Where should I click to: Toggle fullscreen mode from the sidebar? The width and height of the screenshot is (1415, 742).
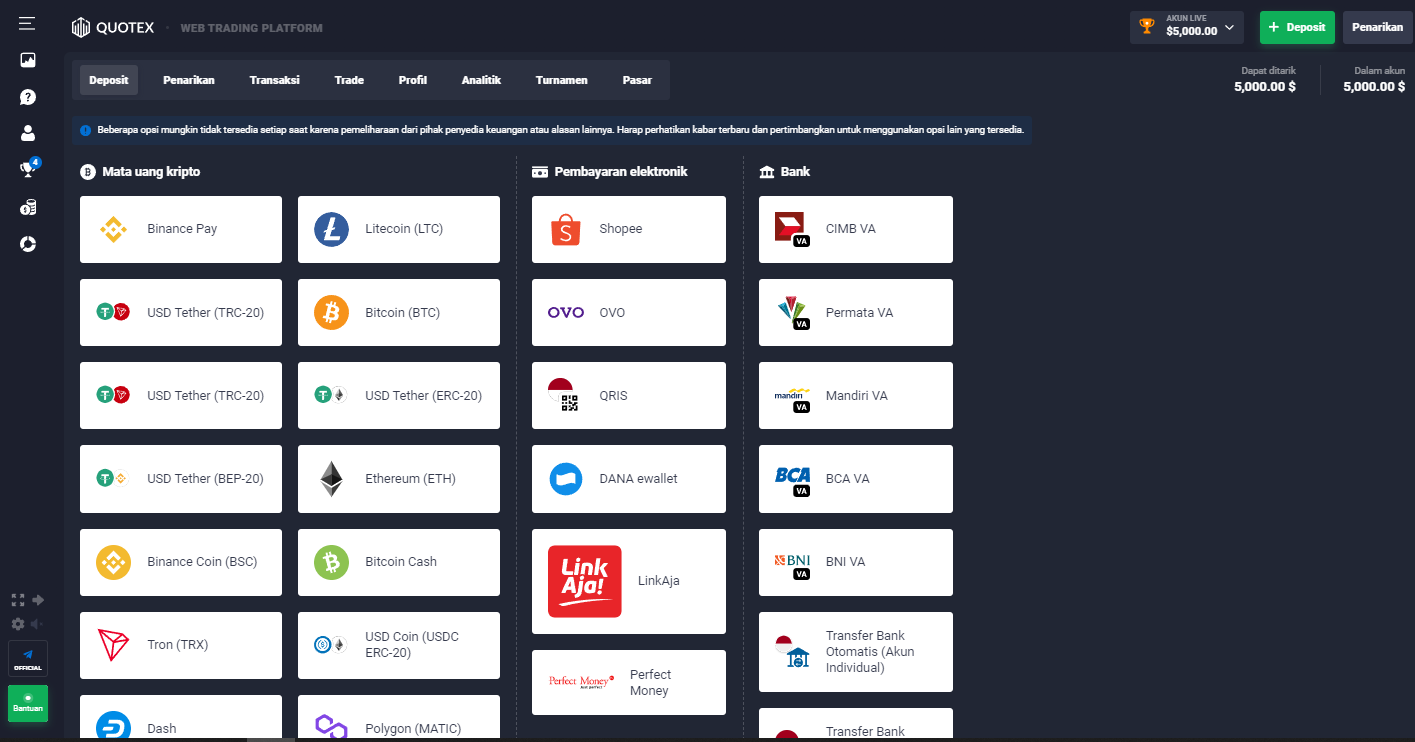(18, 600)
